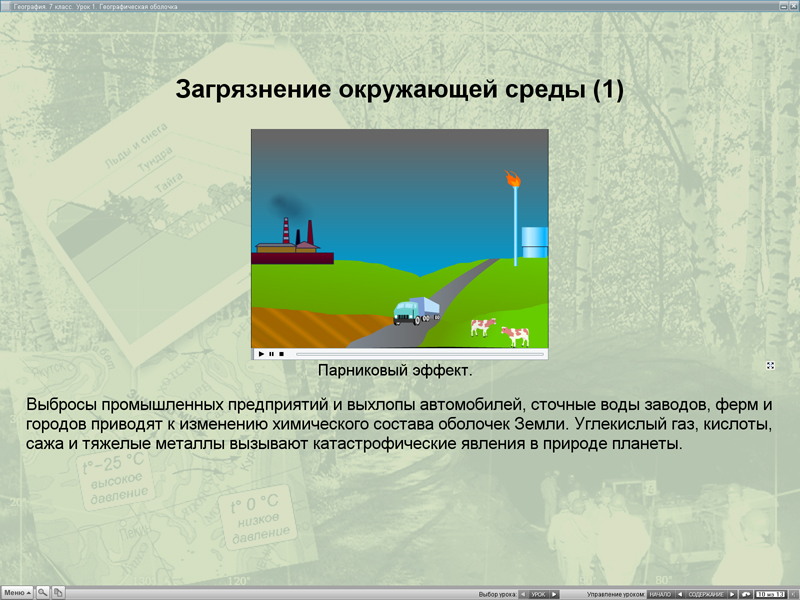
Task: Click the previous lesson arrow next to УРОК
Action: 522,592
